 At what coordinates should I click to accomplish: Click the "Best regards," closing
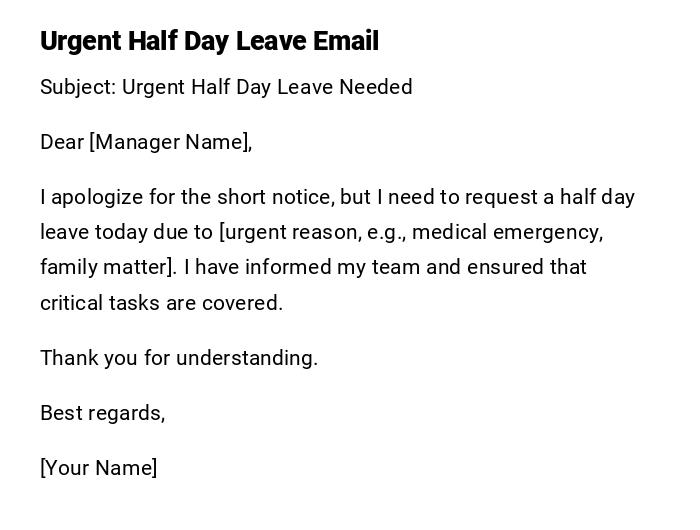pyautogui.click(x=102, y=413)
